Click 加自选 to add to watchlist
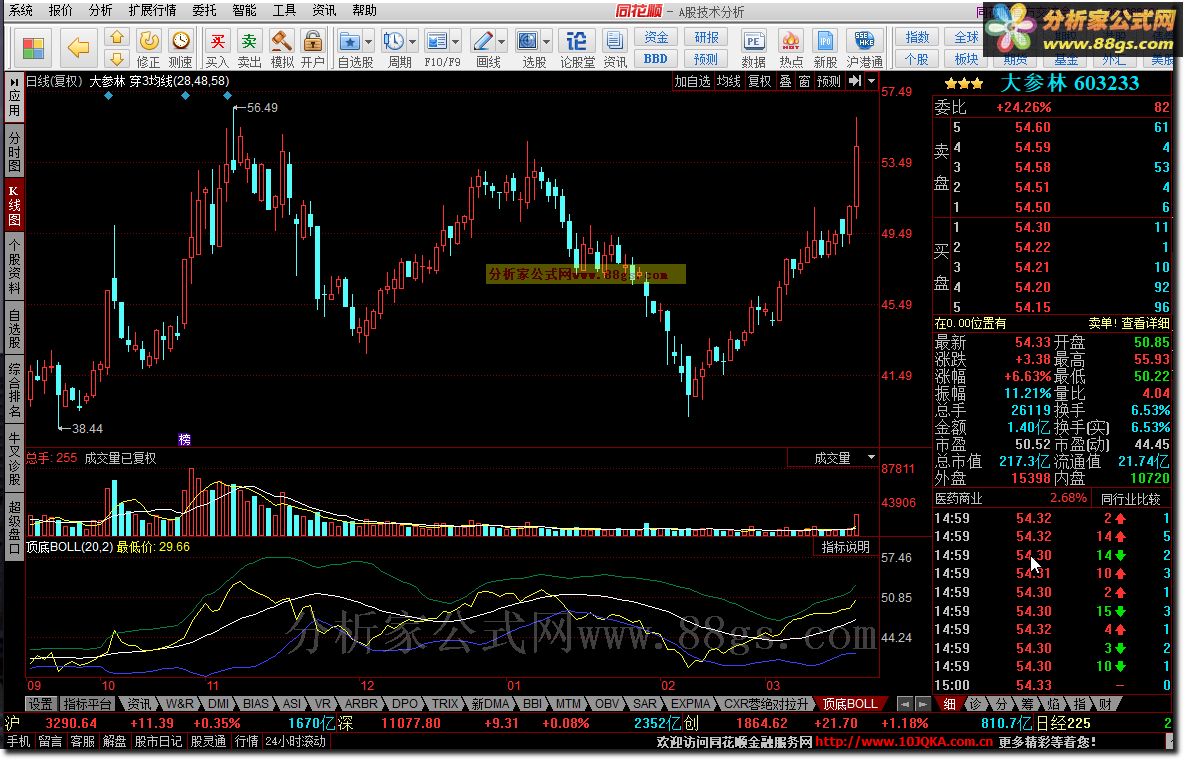This screenshot has width=1185, height=760. (x=692, y=81)
